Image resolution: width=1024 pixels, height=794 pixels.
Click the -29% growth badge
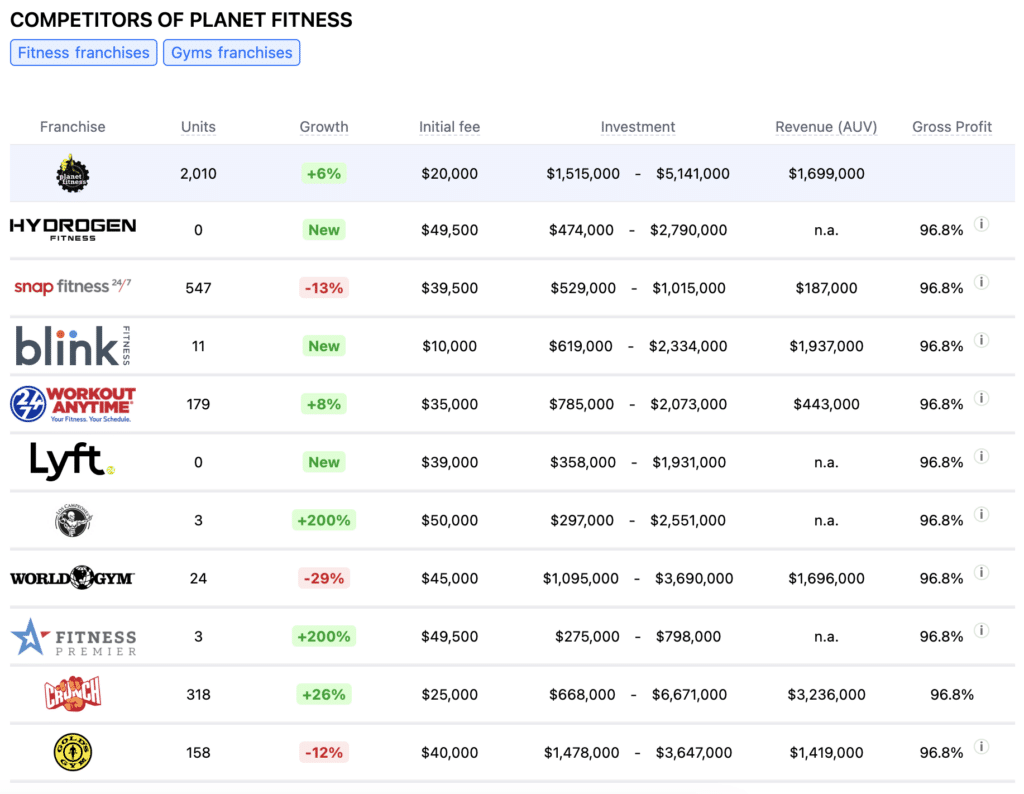point(324,579)
